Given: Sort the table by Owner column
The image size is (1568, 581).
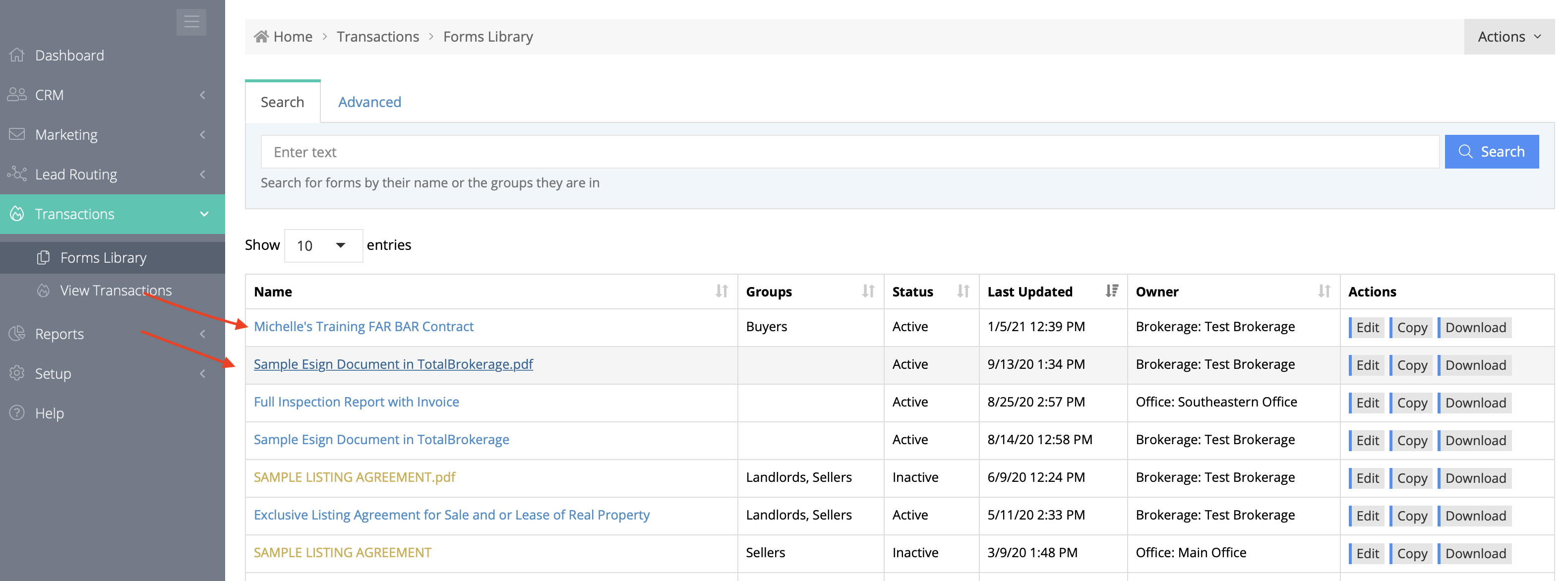Looking at the screenshot, I should pos(1324,291).
